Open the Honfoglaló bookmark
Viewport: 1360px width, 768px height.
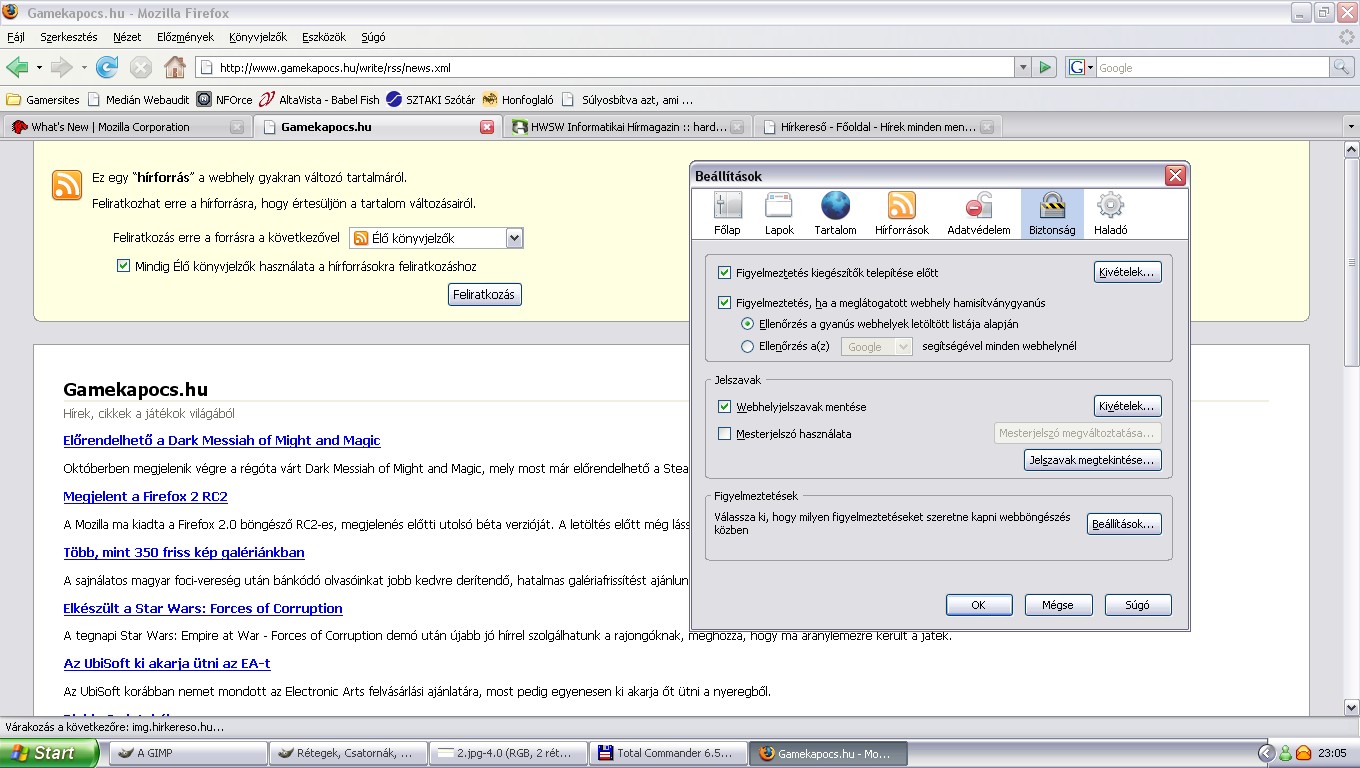point(518,99)
